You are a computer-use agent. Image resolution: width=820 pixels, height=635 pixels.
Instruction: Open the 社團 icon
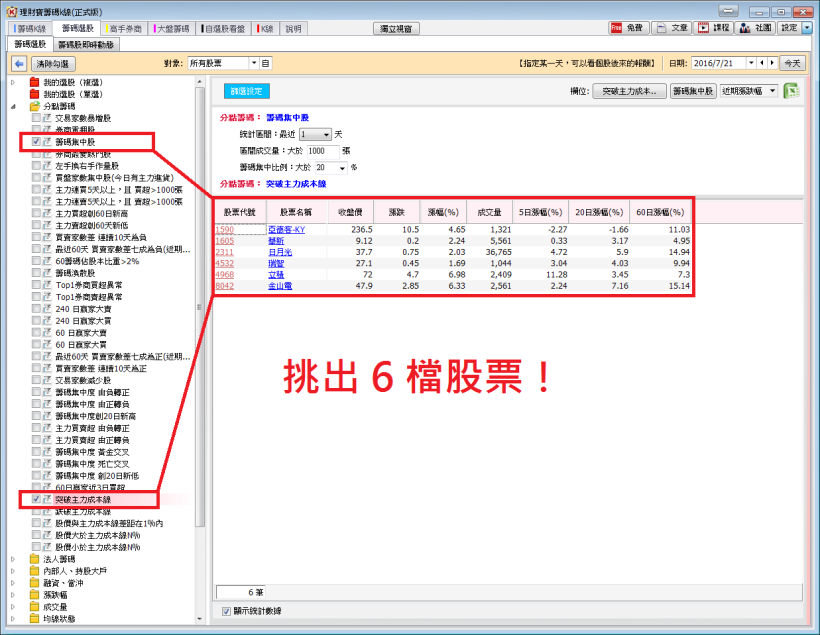click(x=745, y=27)
